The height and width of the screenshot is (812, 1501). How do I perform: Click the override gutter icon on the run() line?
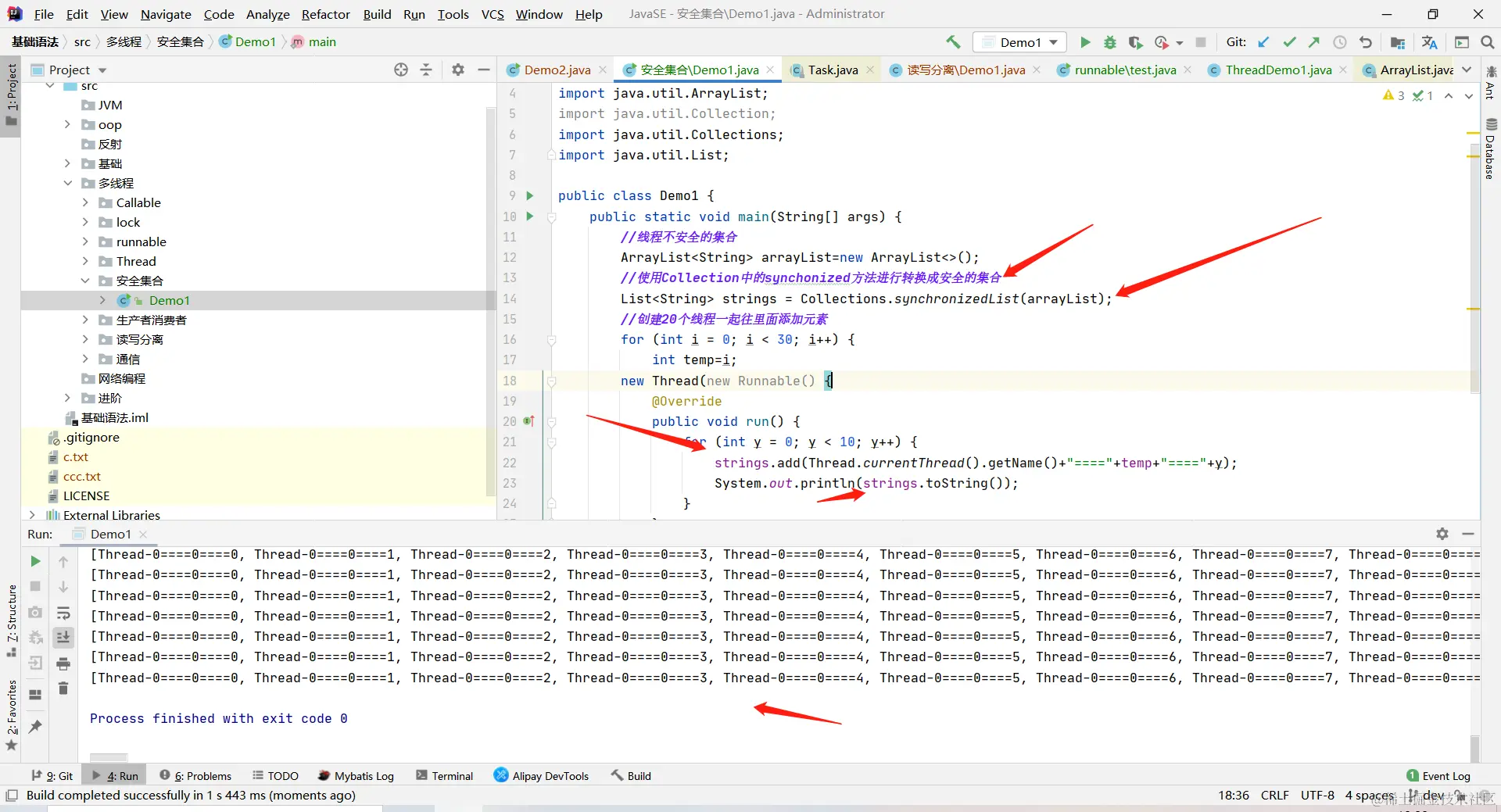pyautogui.click(x=529, y=421)
